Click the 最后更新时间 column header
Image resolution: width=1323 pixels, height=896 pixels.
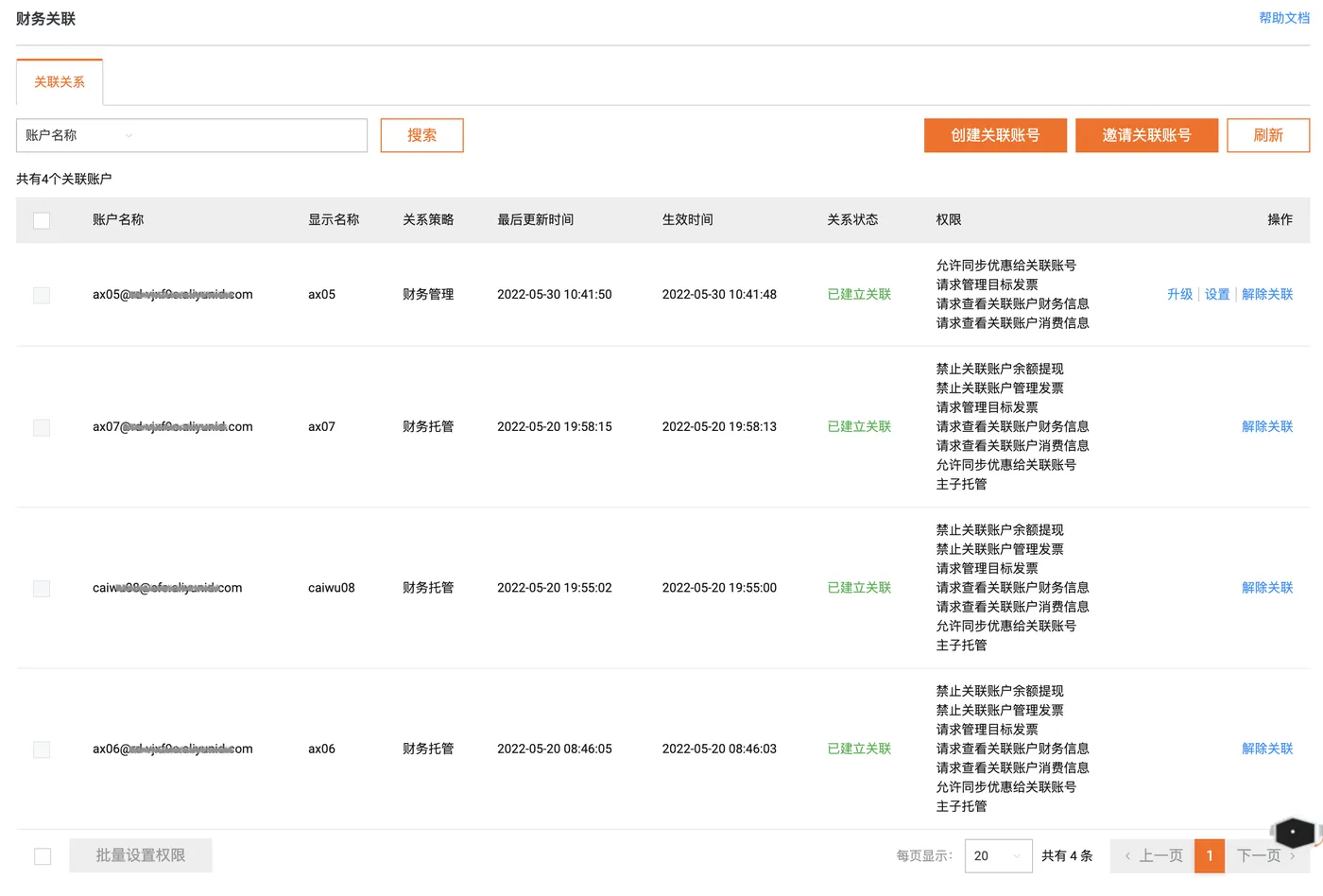[x=535, y=219]
